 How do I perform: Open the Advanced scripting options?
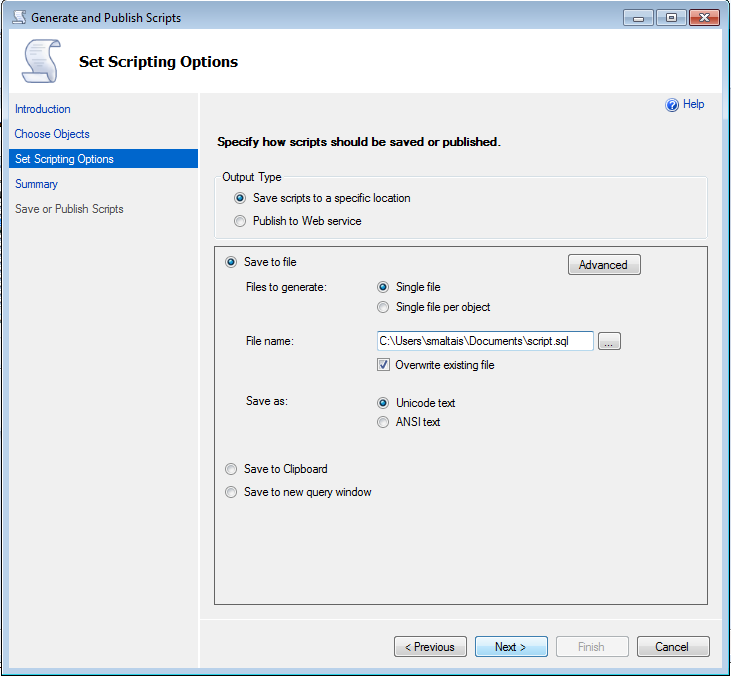pyautogui.click(x=603, y=265)
